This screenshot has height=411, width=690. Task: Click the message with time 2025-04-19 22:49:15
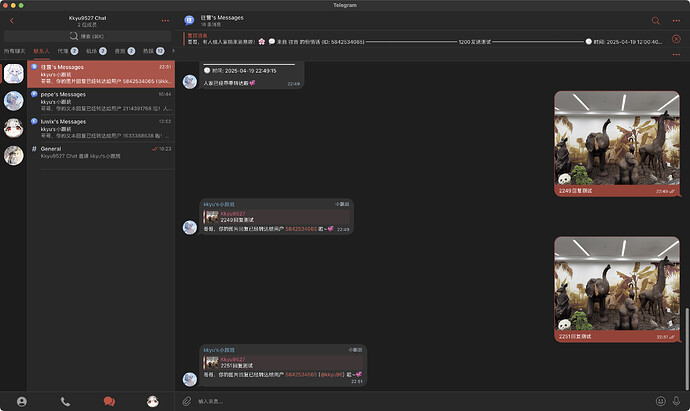[x=251, y=75]
